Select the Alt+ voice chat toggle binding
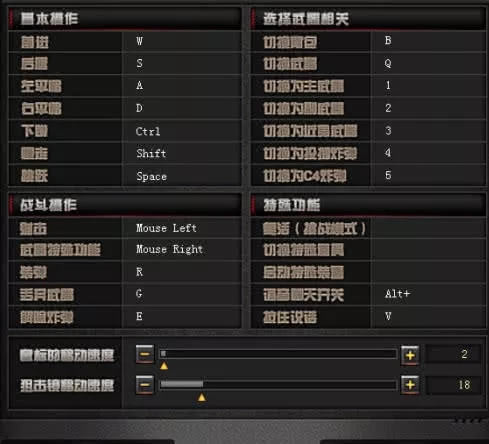The image size is (489, 444). pyautogui.click(x=428, y=294)
